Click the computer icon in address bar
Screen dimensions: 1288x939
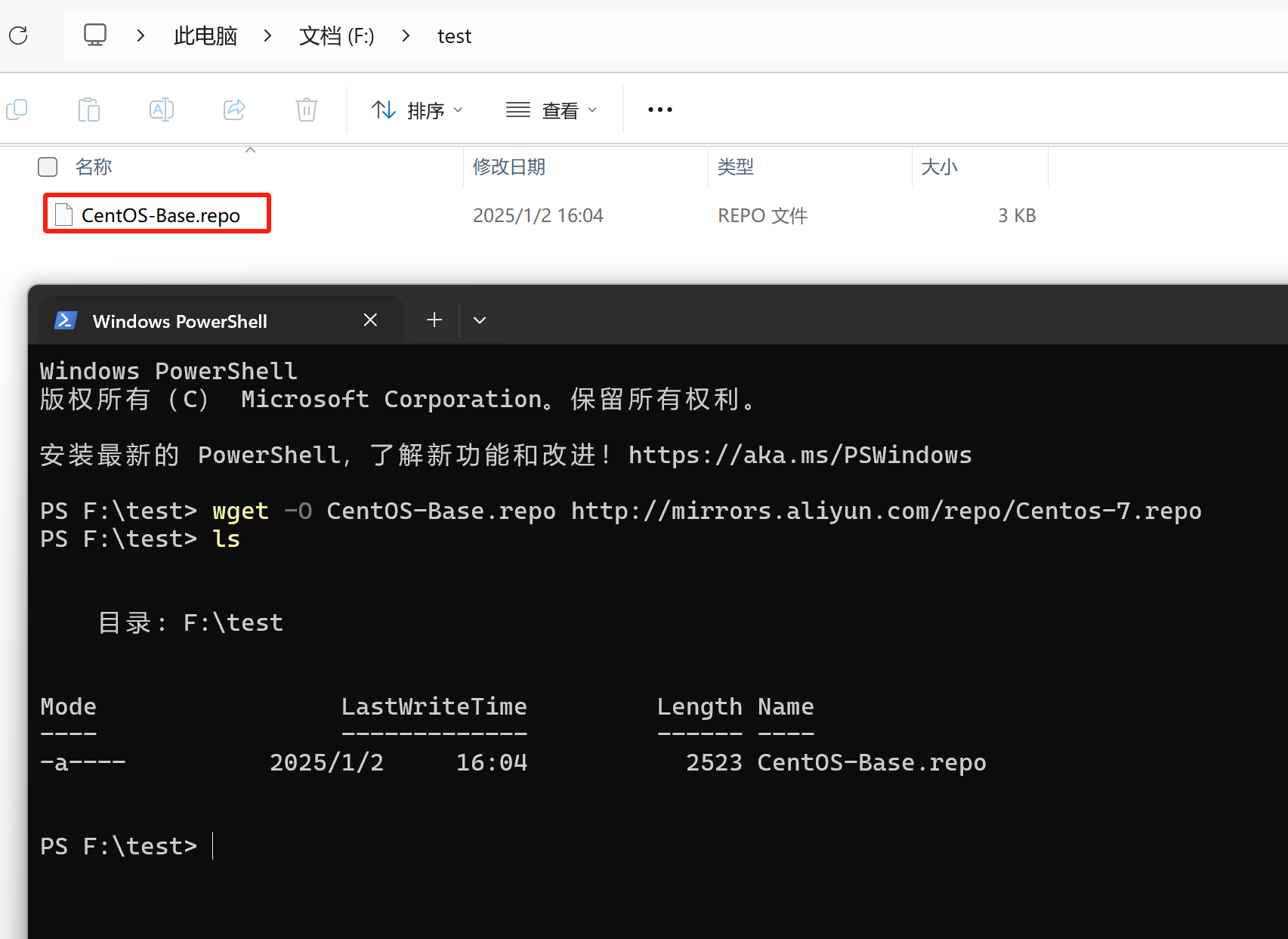pyautogui.click(x=95, y=36)
